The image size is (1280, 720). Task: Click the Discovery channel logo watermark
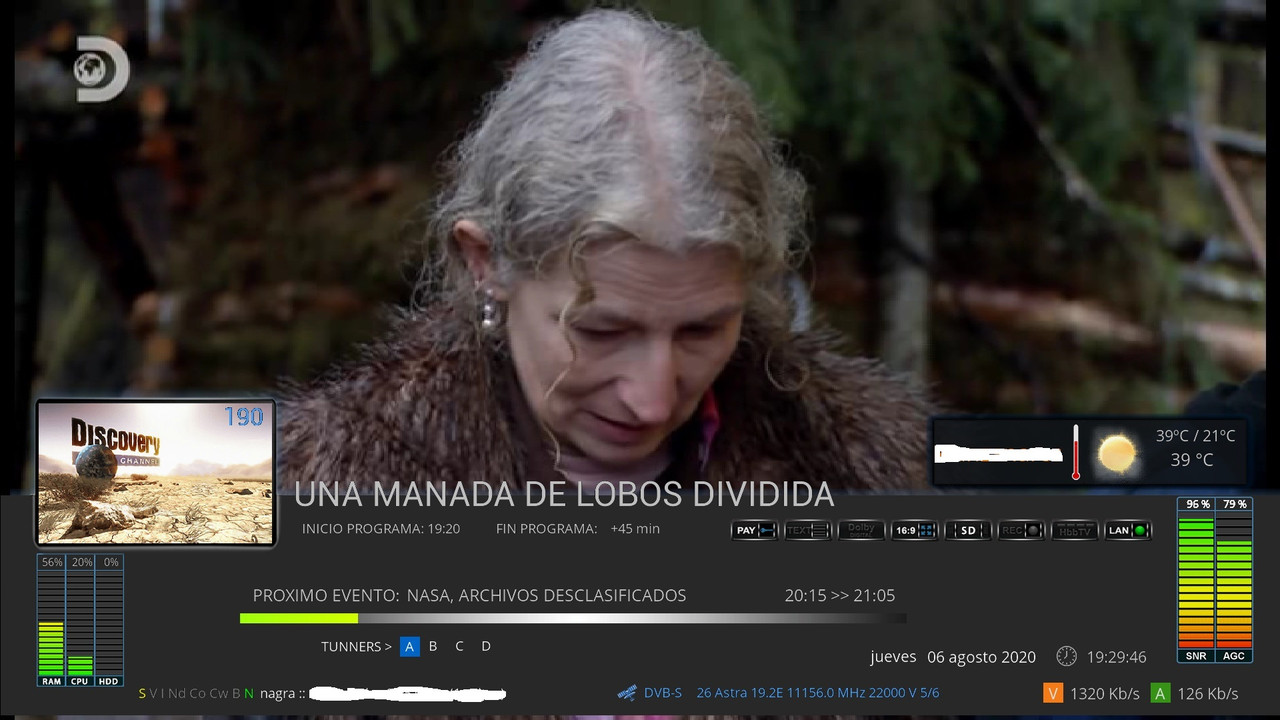pyautogui.click(x=103, y=69)
